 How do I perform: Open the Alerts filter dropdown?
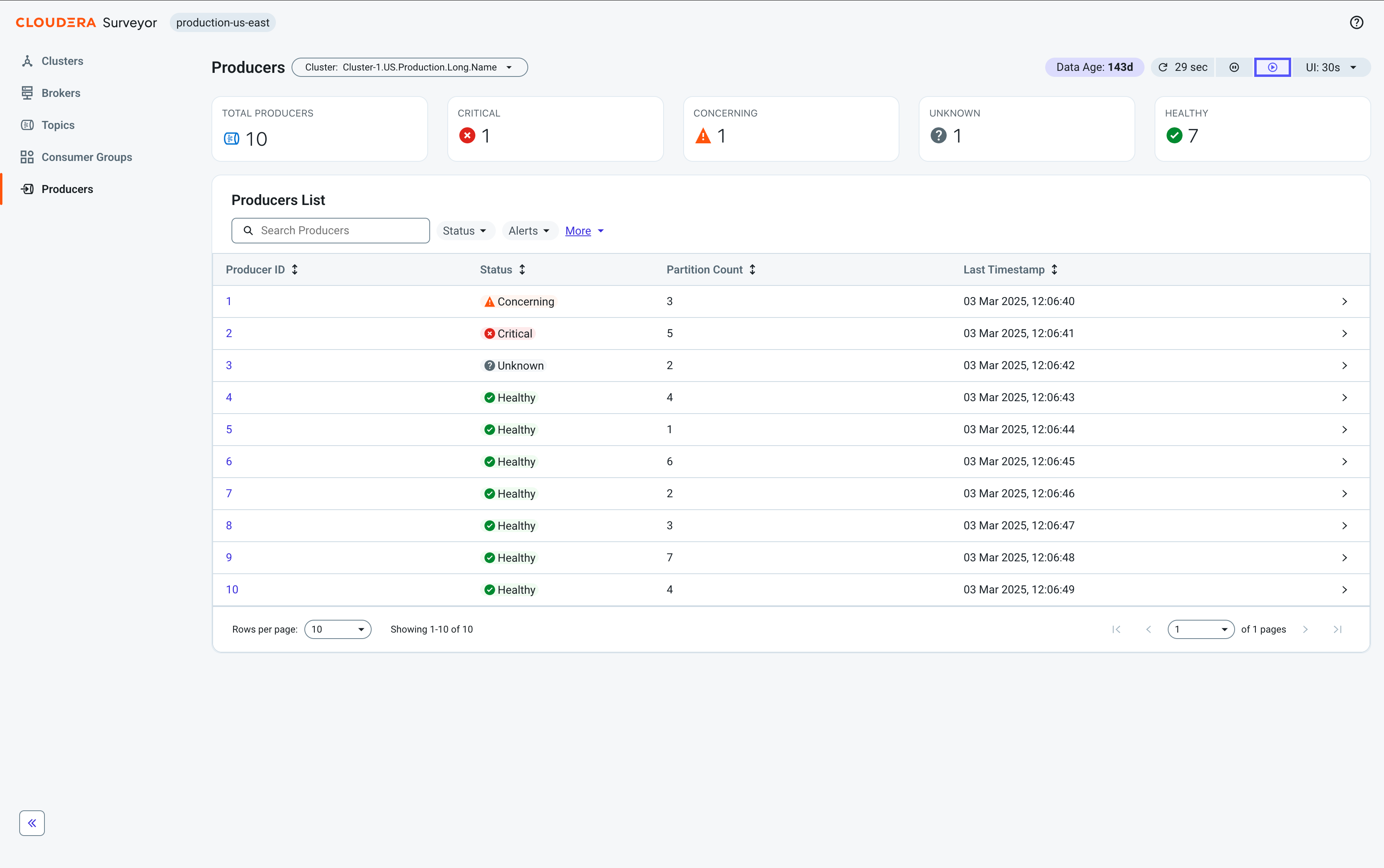coord(529,231)
